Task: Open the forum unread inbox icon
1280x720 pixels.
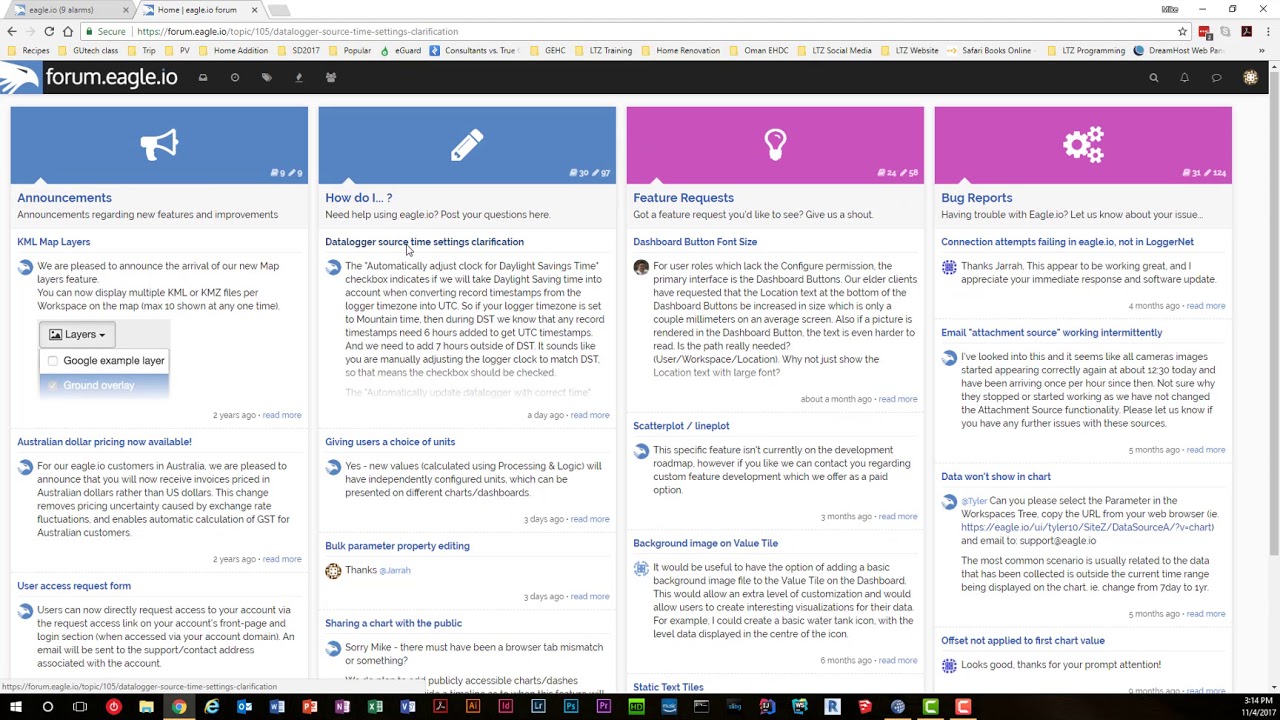Action: click(x=203, y=78)
